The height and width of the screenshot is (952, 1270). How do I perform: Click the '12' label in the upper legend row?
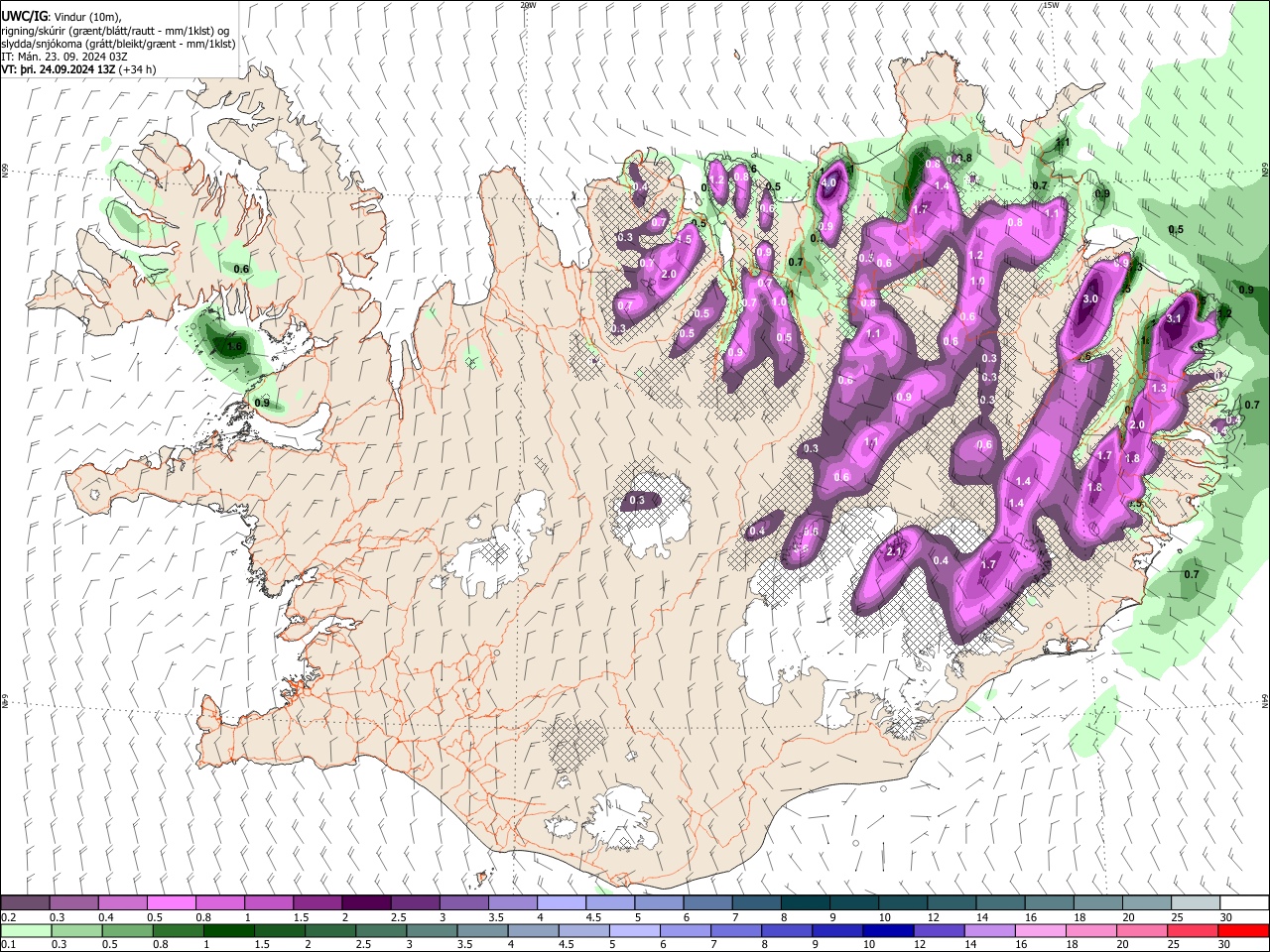click(934, 917)
